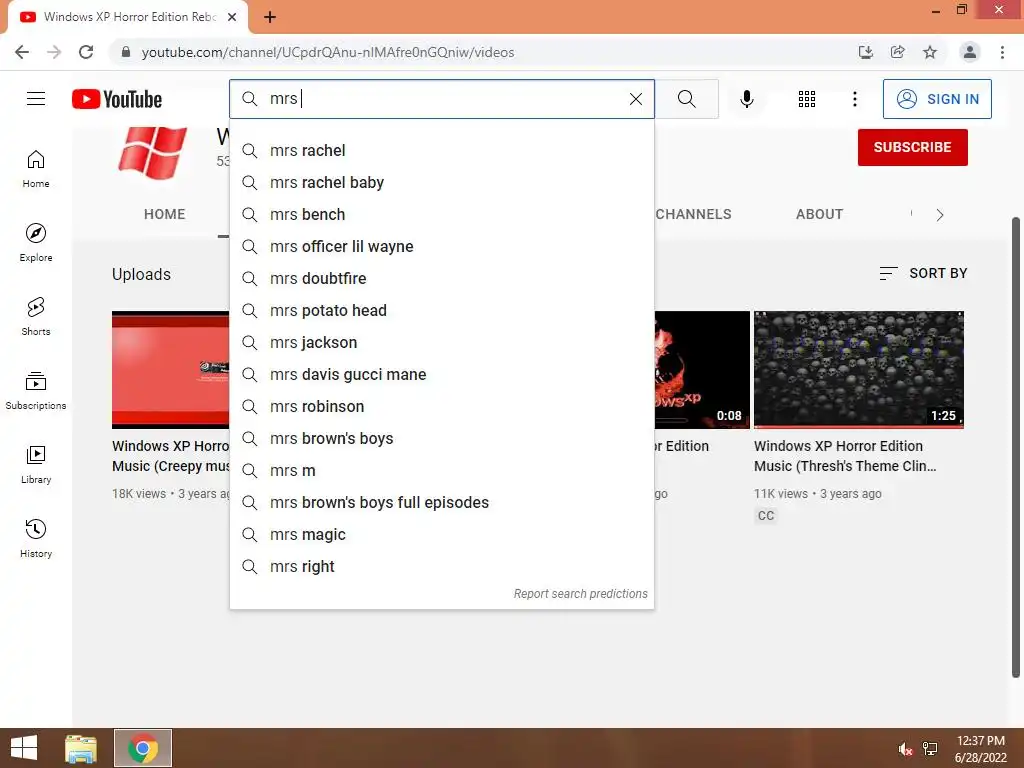Open the Windows Start menu
The height and width of the screenshot is (768, 1024).
click(24, 748)
